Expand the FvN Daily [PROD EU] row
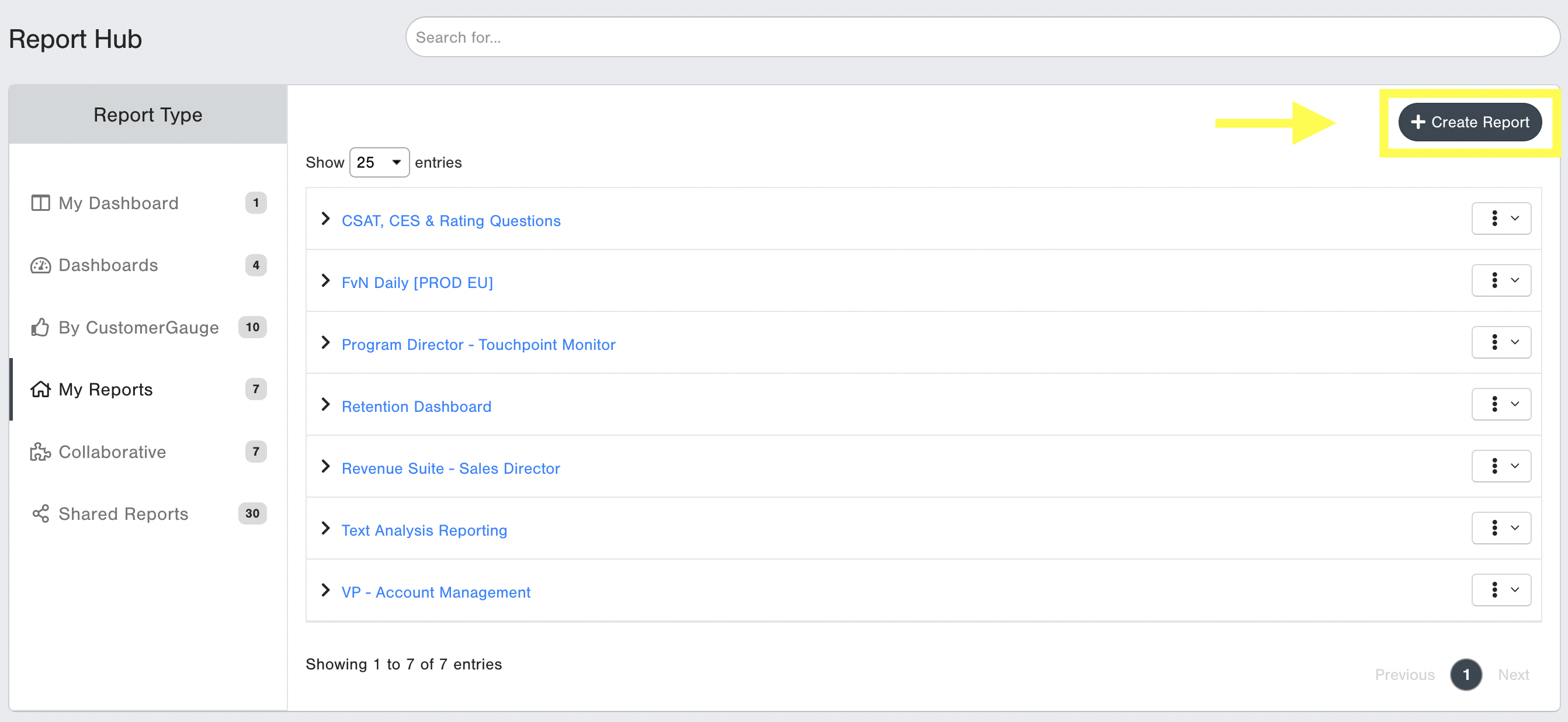 click(325, 280)
